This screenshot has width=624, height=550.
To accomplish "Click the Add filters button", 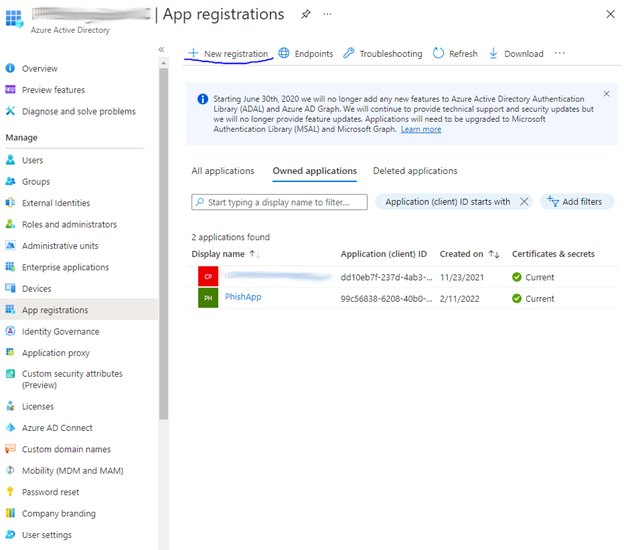I will pos(577,202).
